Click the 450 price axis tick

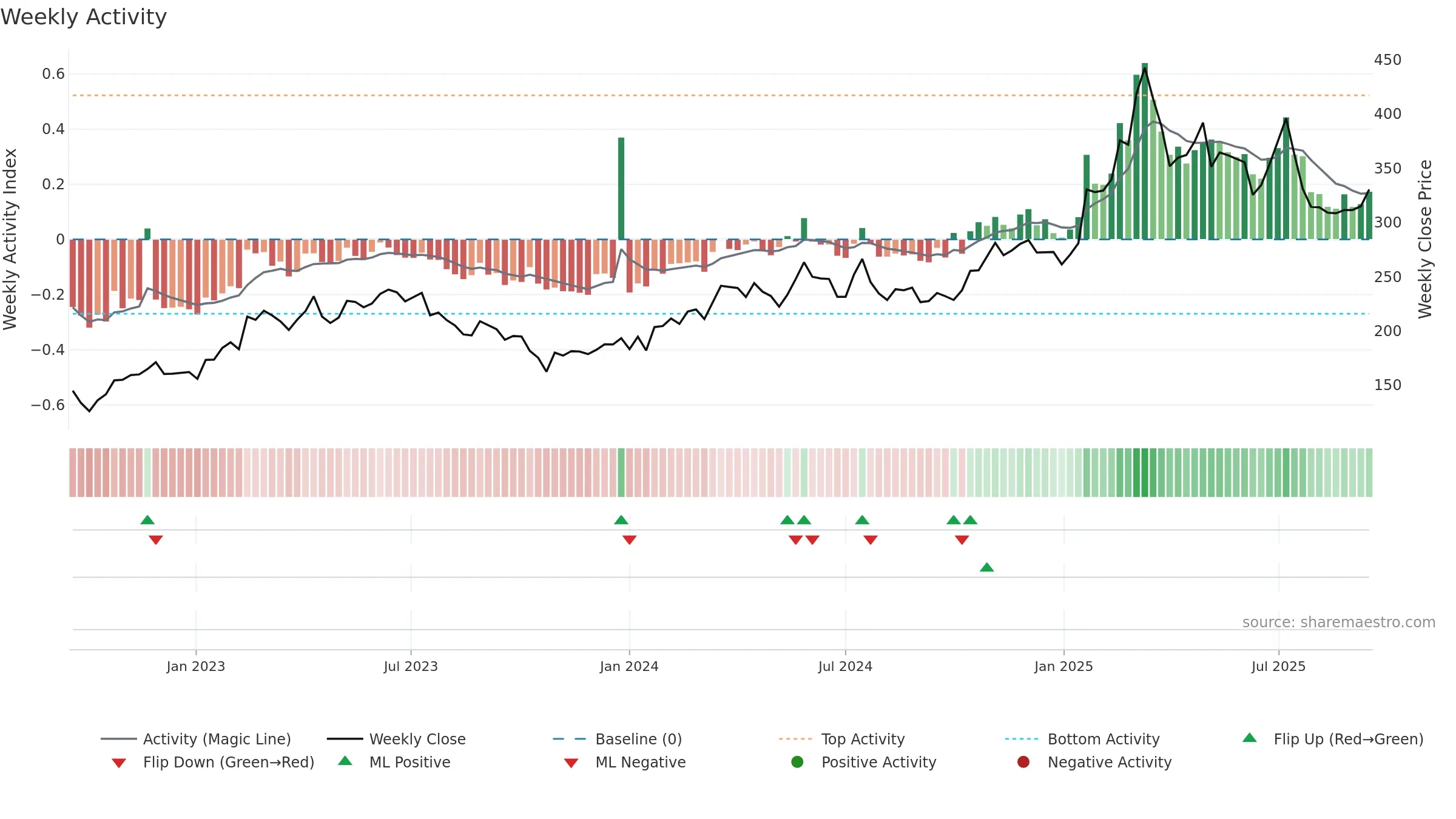point(1388,60)
